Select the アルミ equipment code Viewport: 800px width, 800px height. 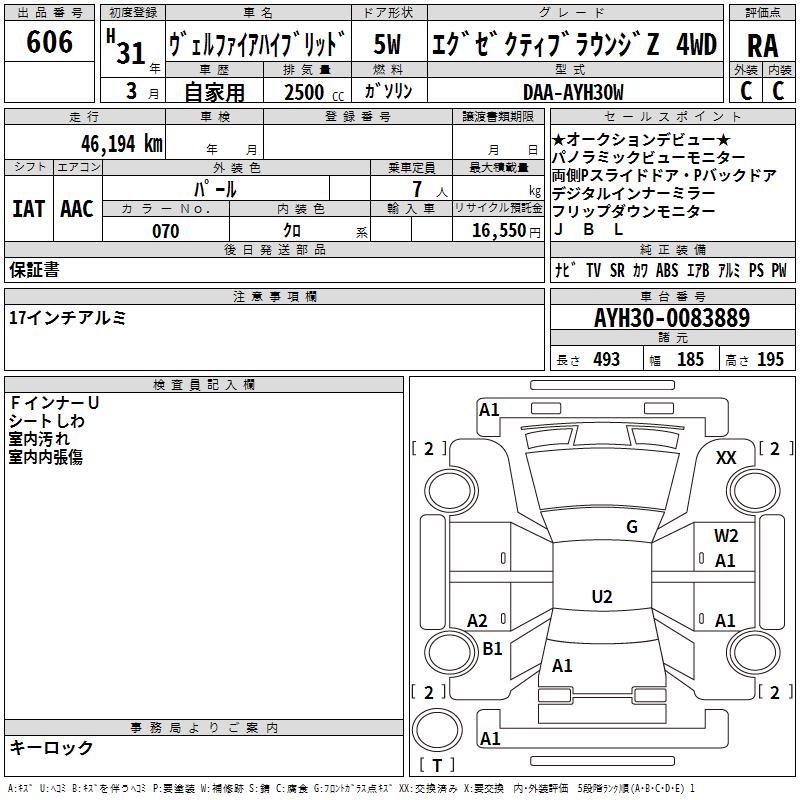729,270
